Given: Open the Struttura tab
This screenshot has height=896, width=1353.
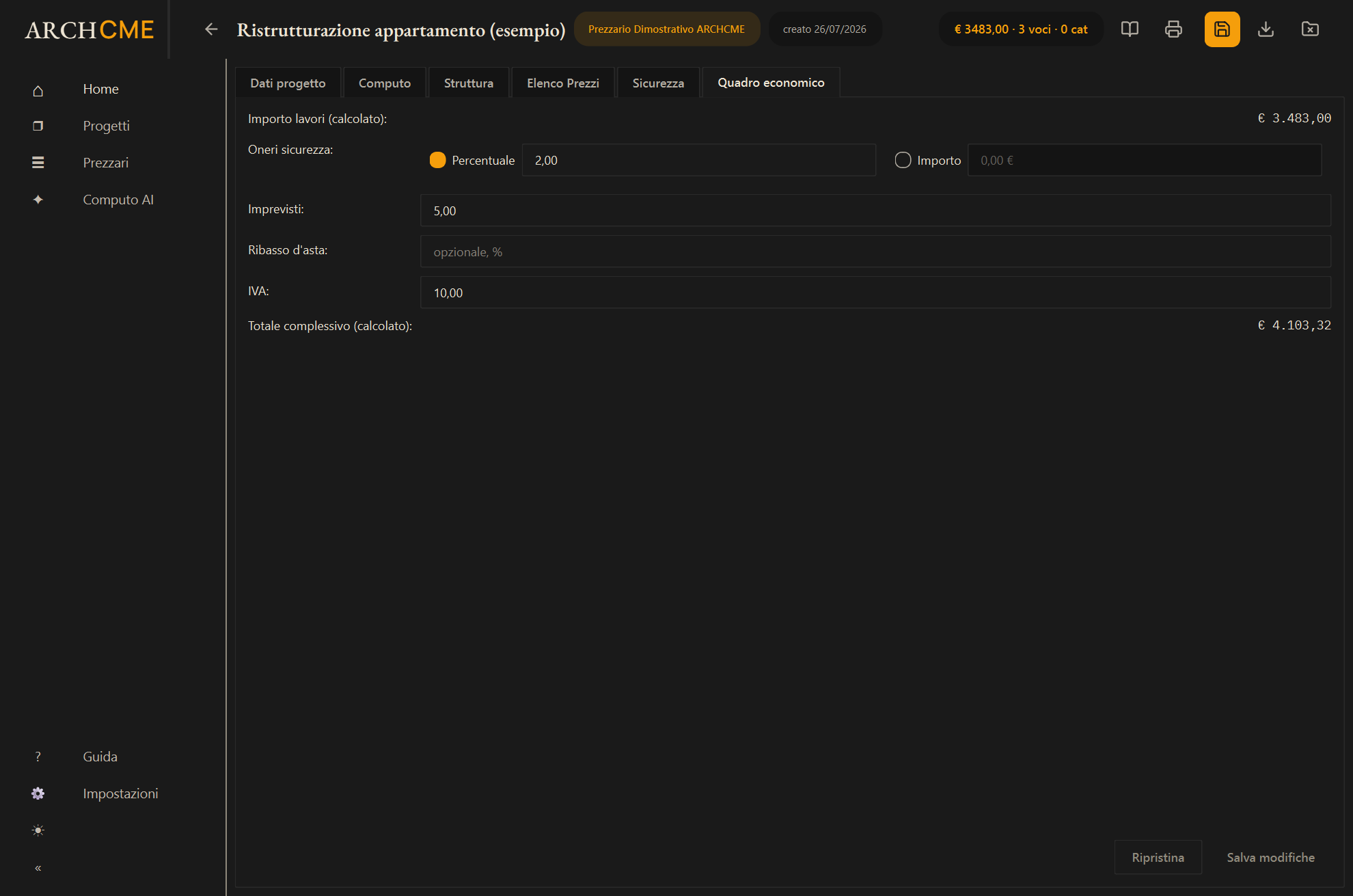Looking at the screenshot, I should click(x=469, y=83).
